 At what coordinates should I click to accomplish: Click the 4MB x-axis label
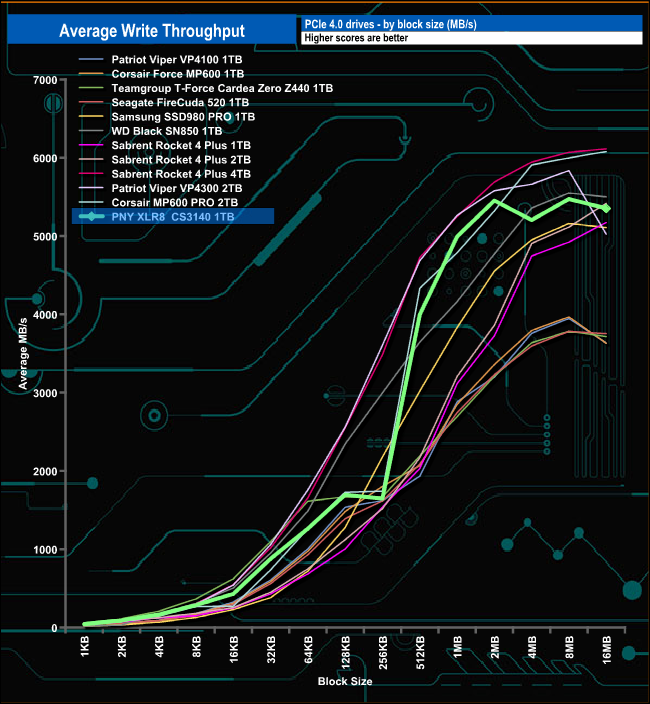pyautogui.click(x=532, y=647)
